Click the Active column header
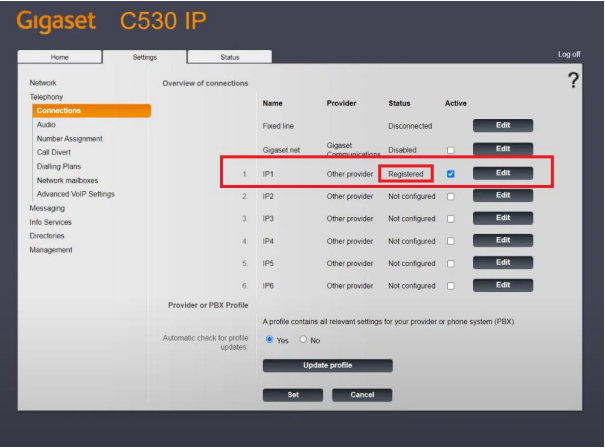605x448 pixels. coord(455,103)
